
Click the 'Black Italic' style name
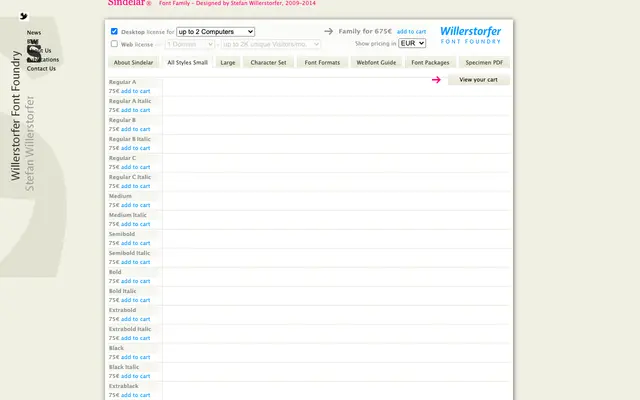(x=124, y=367)
